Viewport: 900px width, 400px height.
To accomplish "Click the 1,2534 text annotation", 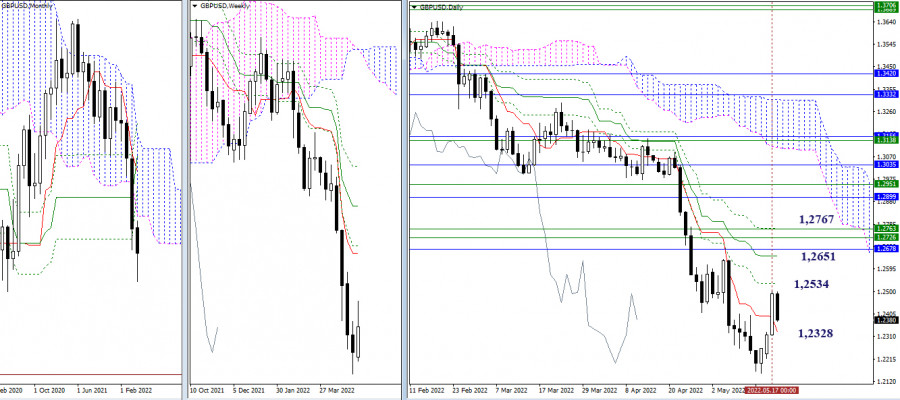I will 811,284.
